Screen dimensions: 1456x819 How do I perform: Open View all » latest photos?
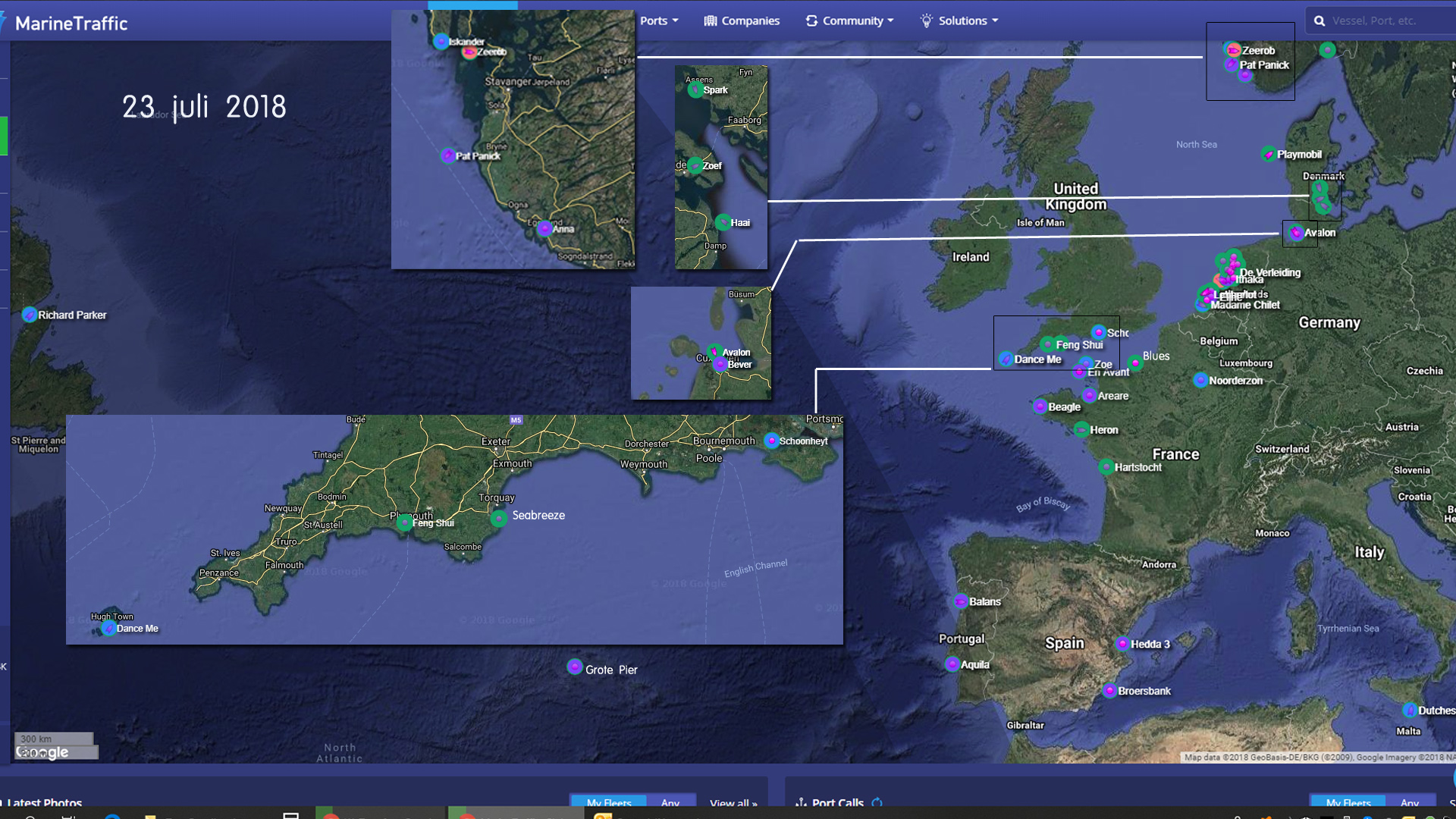733,803
